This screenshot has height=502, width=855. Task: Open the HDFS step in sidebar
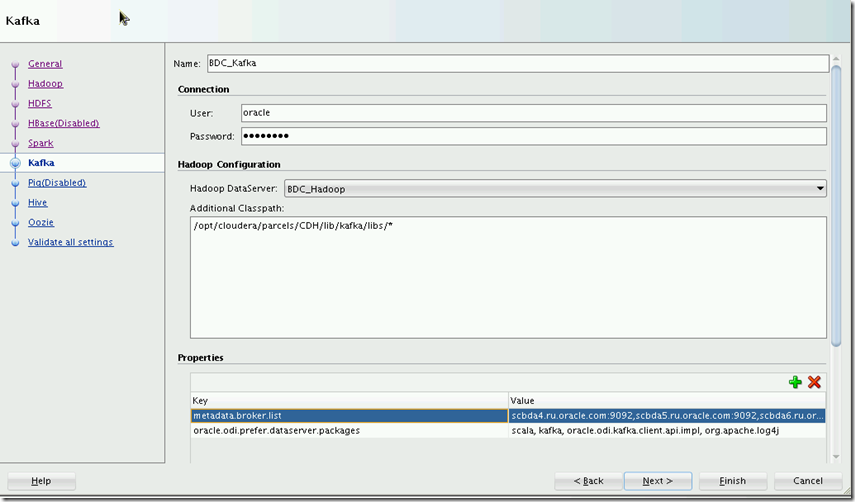pyautogui.click(x=39, y=103)
